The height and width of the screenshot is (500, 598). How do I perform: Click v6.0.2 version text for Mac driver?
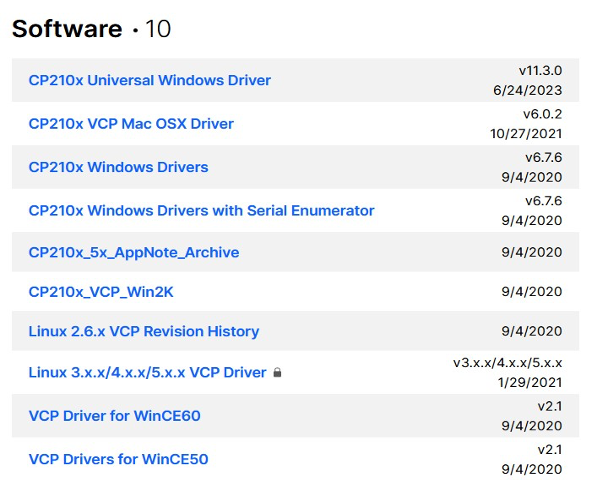542,114
